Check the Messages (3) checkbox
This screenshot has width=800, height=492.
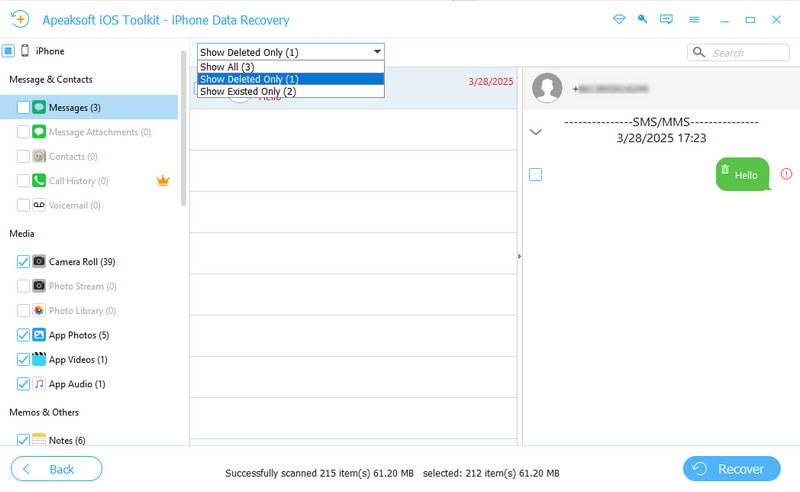click(23, 107)
